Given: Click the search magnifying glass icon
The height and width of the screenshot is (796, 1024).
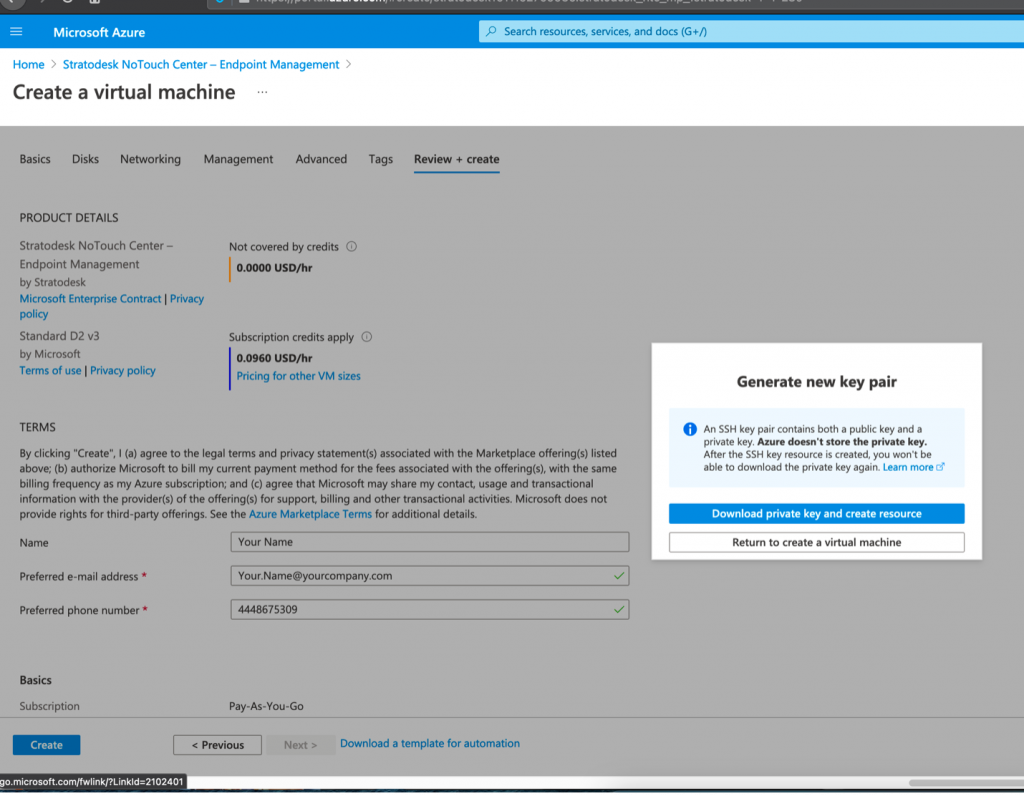Looking at the screenshot, I should 489,31.
